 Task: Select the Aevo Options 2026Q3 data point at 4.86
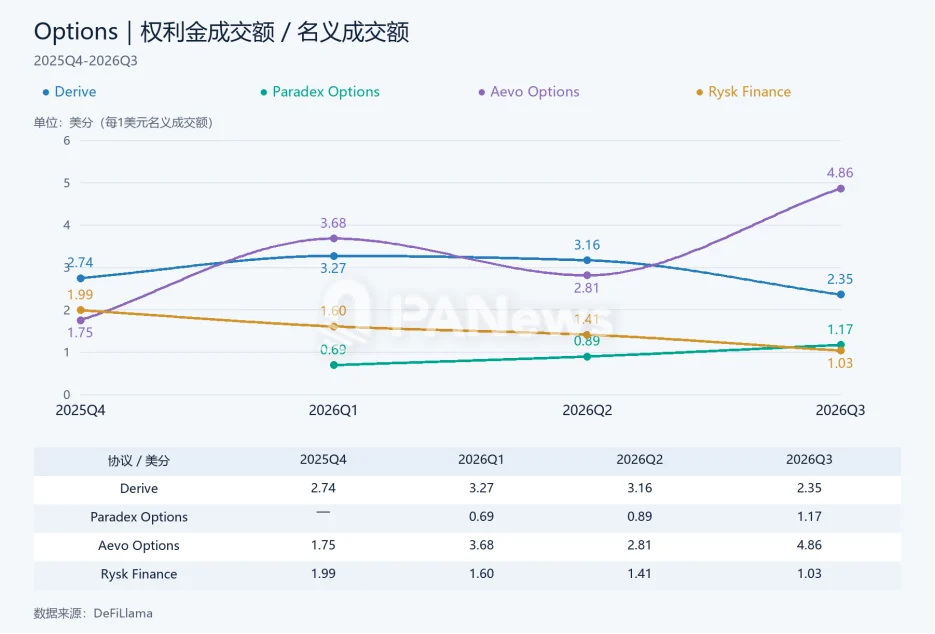tap(841, 188)
